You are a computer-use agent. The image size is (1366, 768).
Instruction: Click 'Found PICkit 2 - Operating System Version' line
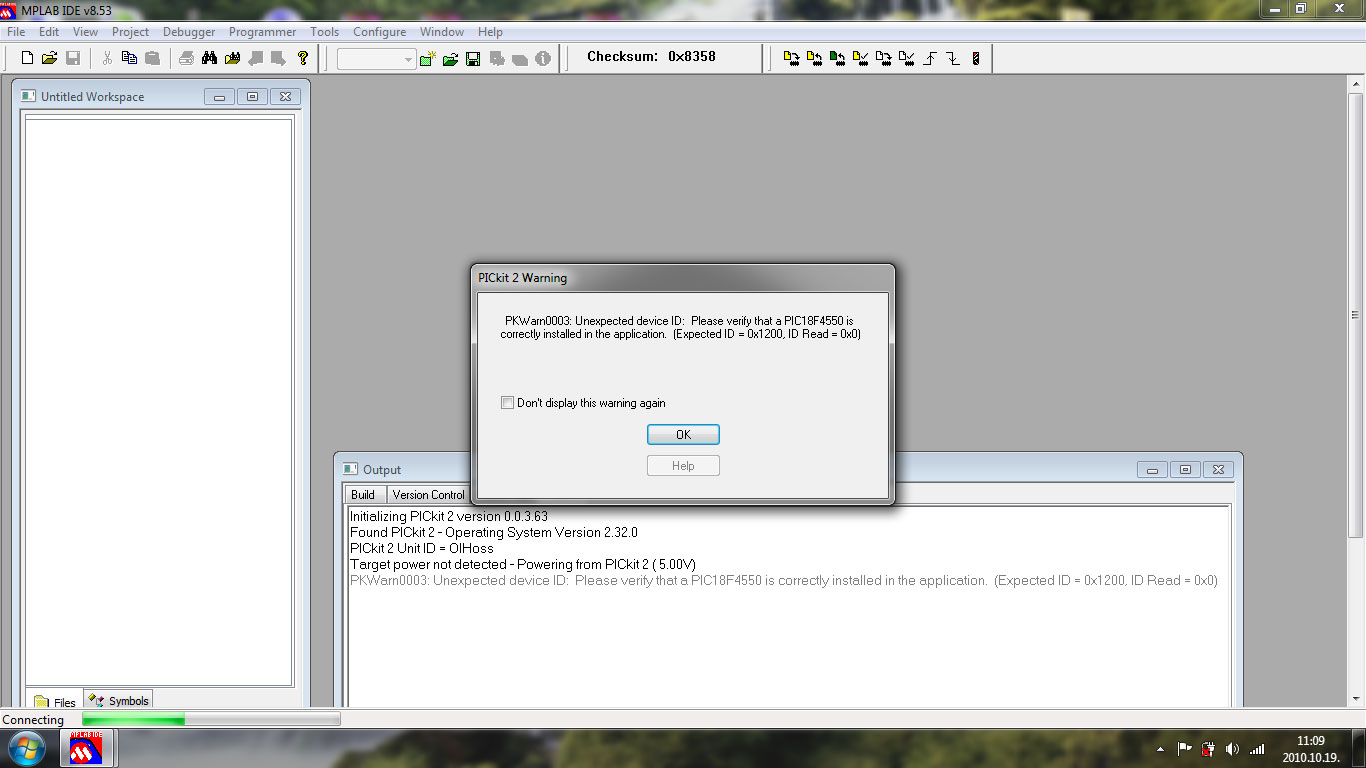(x=494, y=533)
